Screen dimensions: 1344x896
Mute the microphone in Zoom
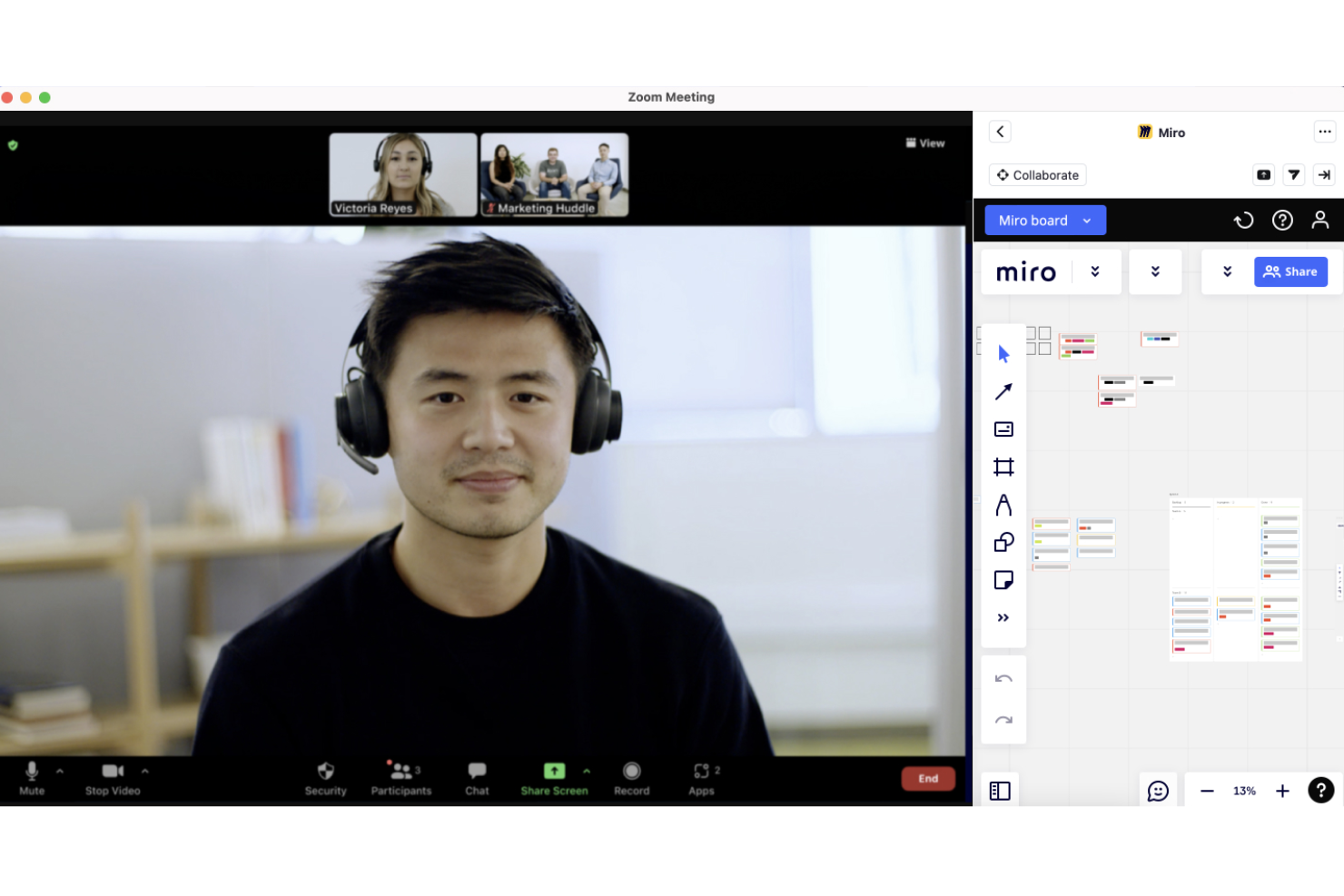click(x=32, y=778)
